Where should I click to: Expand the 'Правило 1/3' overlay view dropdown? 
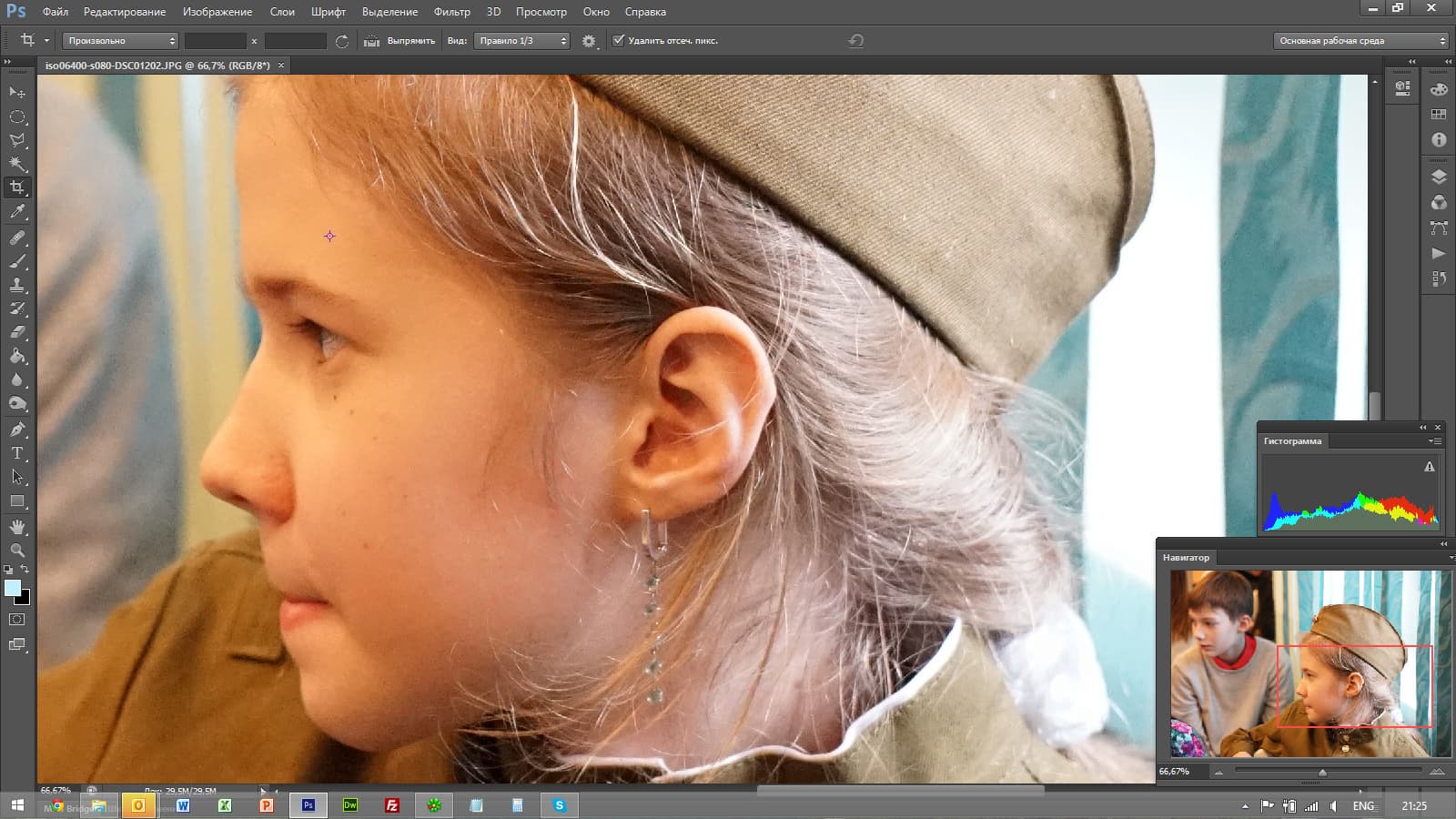pos(521,41)
